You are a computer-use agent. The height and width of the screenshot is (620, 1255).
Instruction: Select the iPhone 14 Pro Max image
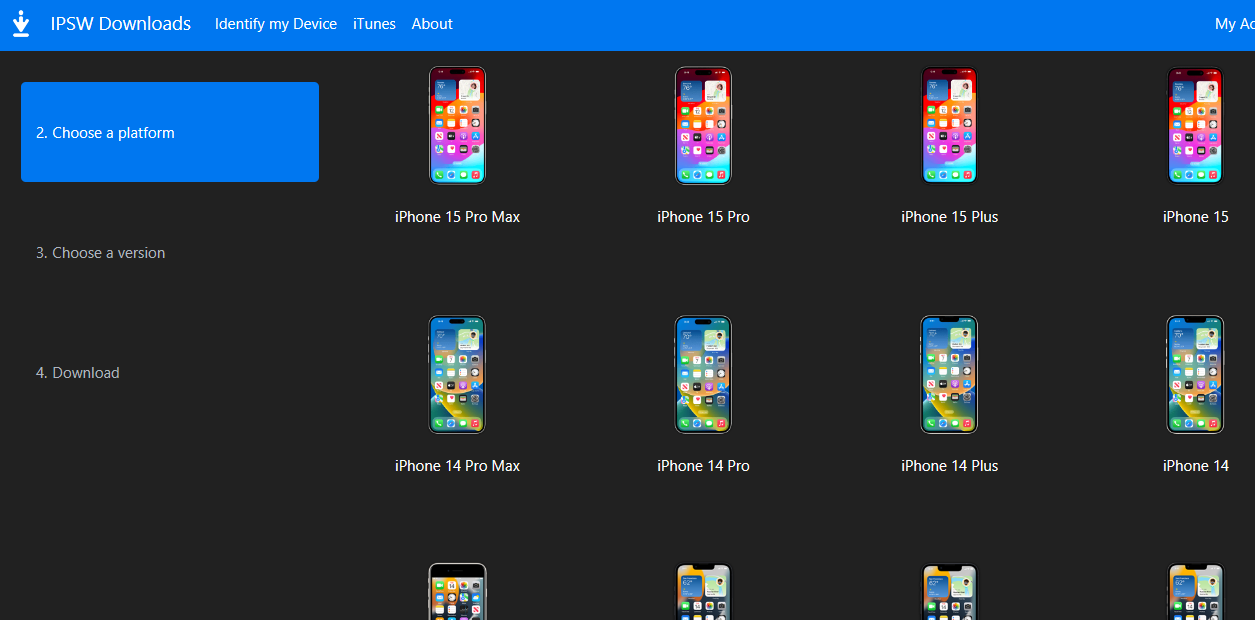[457, 375]
